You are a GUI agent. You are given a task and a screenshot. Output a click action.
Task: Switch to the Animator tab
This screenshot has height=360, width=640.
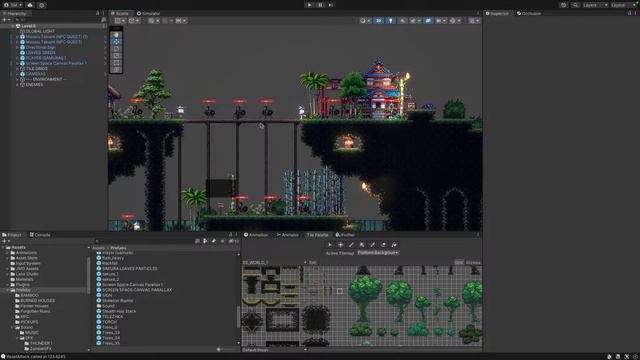tap(288, 235)
